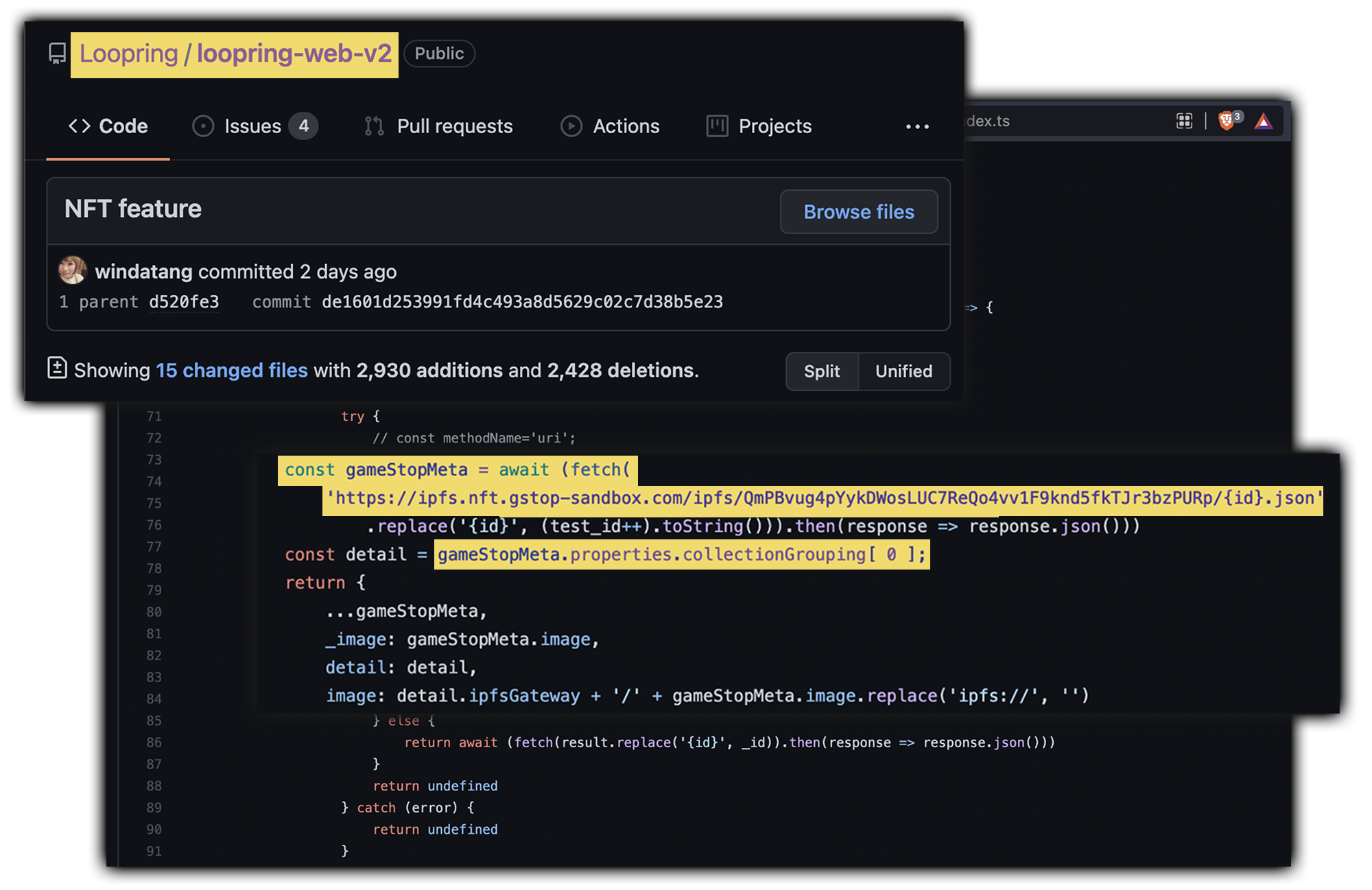Click the browser grid icon next to address bar
Screen dimensions: 1372x890
coord(1184,121)
